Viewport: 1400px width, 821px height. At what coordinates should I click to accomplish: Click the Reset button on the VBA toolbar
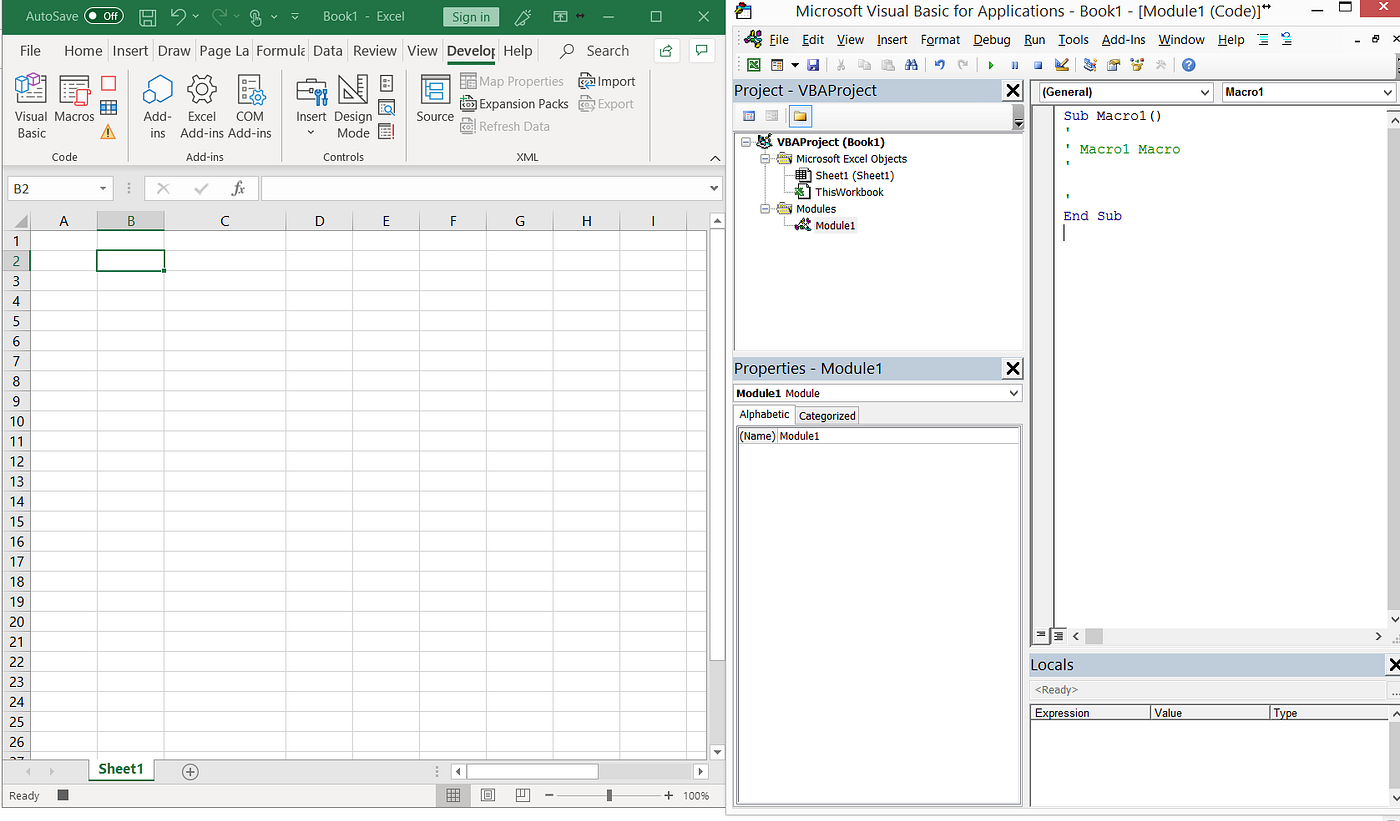tap(1038, 64)
